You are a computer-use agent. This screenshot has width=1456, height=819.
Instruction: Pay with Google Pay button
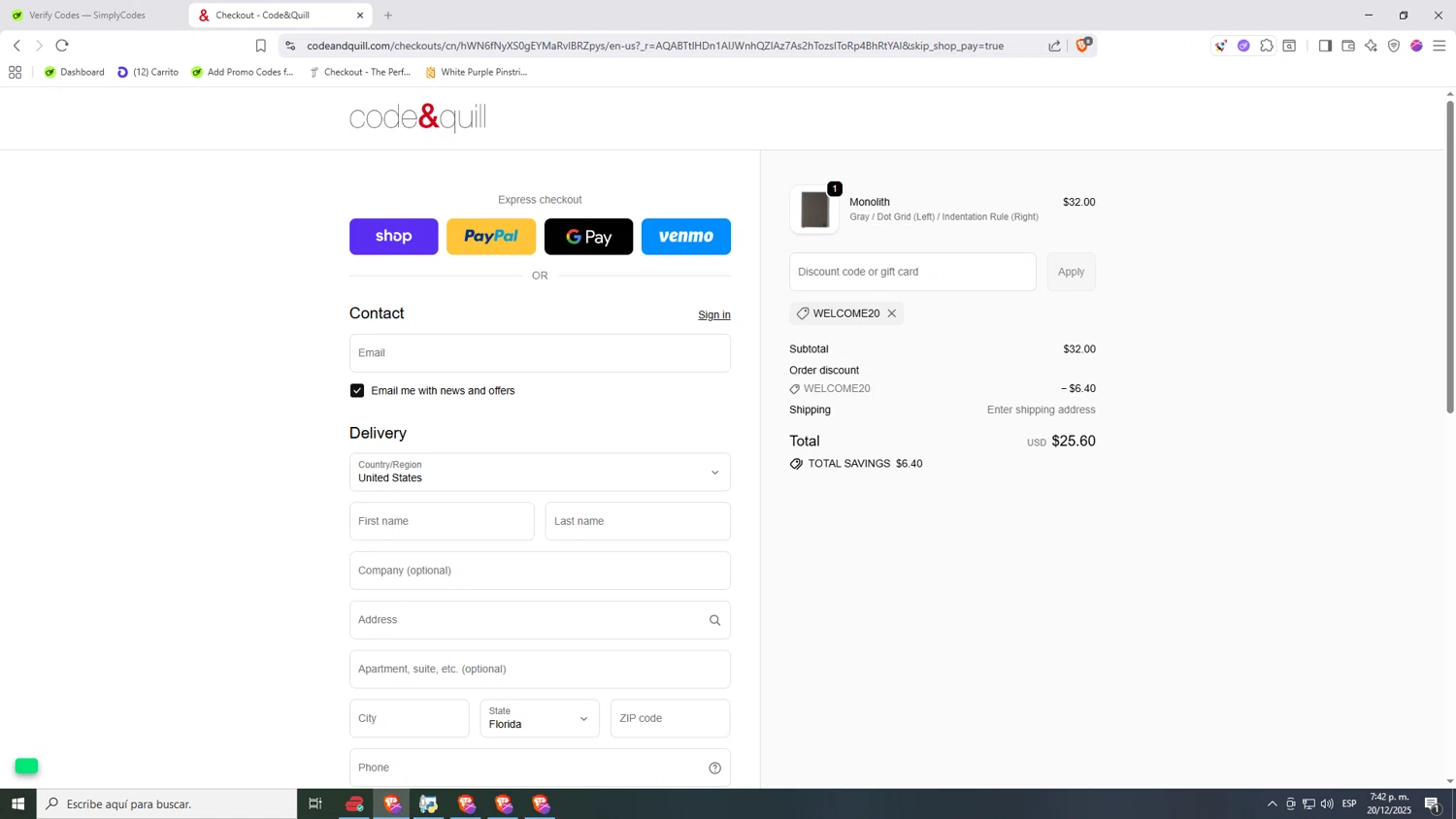589,237
